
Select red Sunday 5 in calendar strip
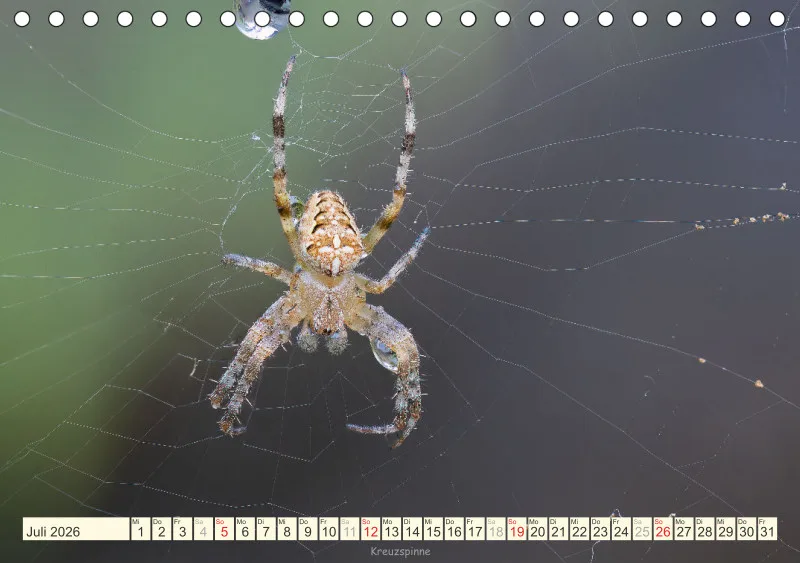click(x=224, y=529)
